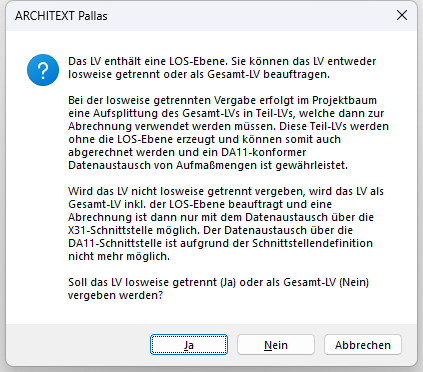The height and width of the screenshot is (372, 423).
Task: Click the blue question mark icon
Action: pos(43,70)
